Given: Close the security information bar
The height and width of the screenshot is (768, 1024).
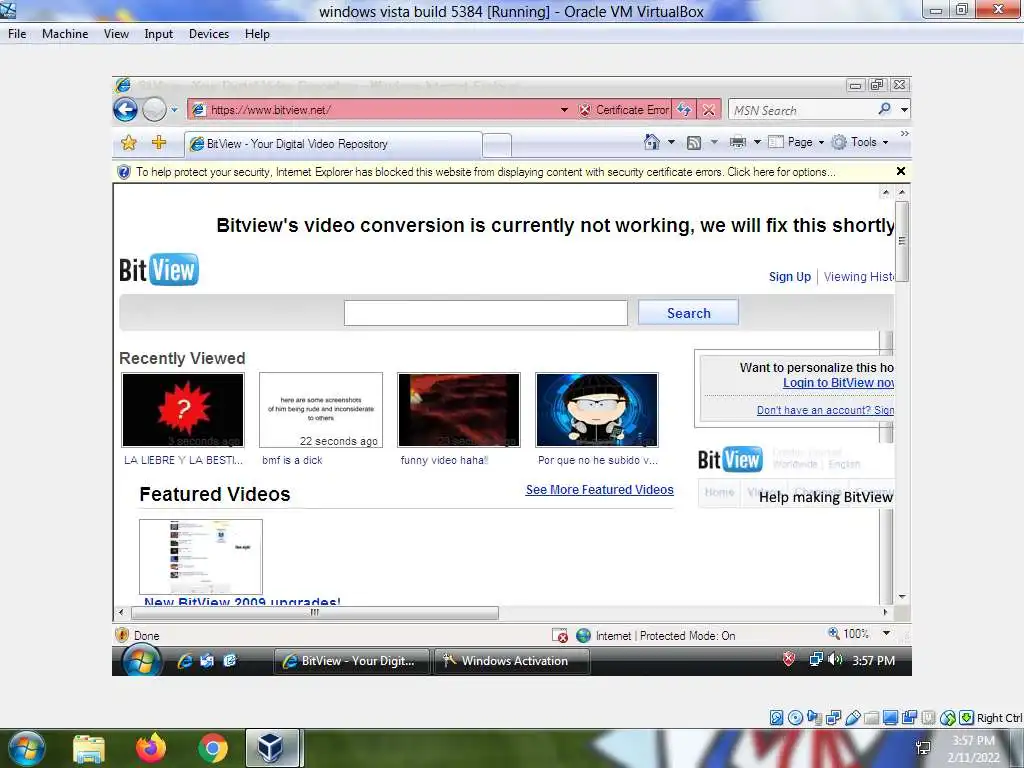Looking at the screenshot, I should click(901, 171).
